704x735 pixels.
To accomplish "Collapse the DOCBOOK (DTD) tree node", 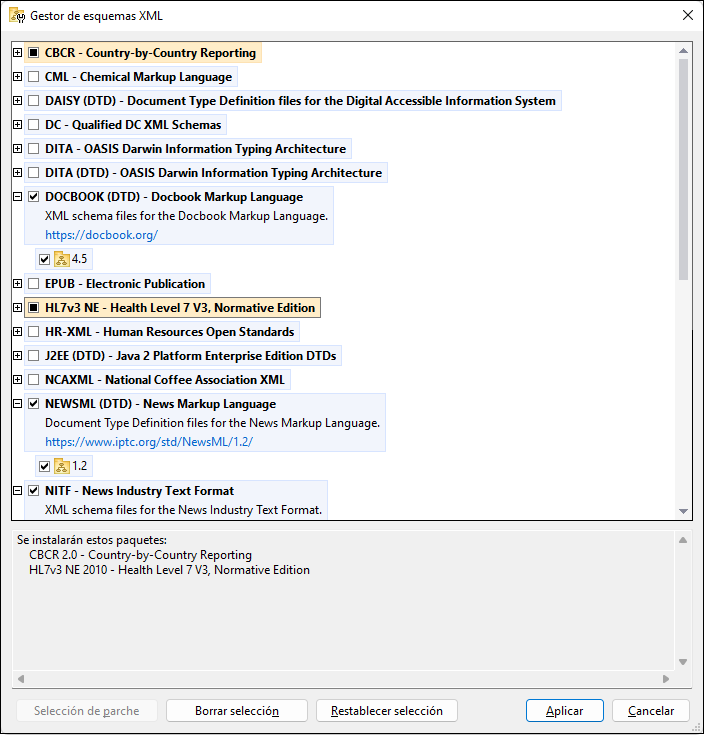I will 18,197.
